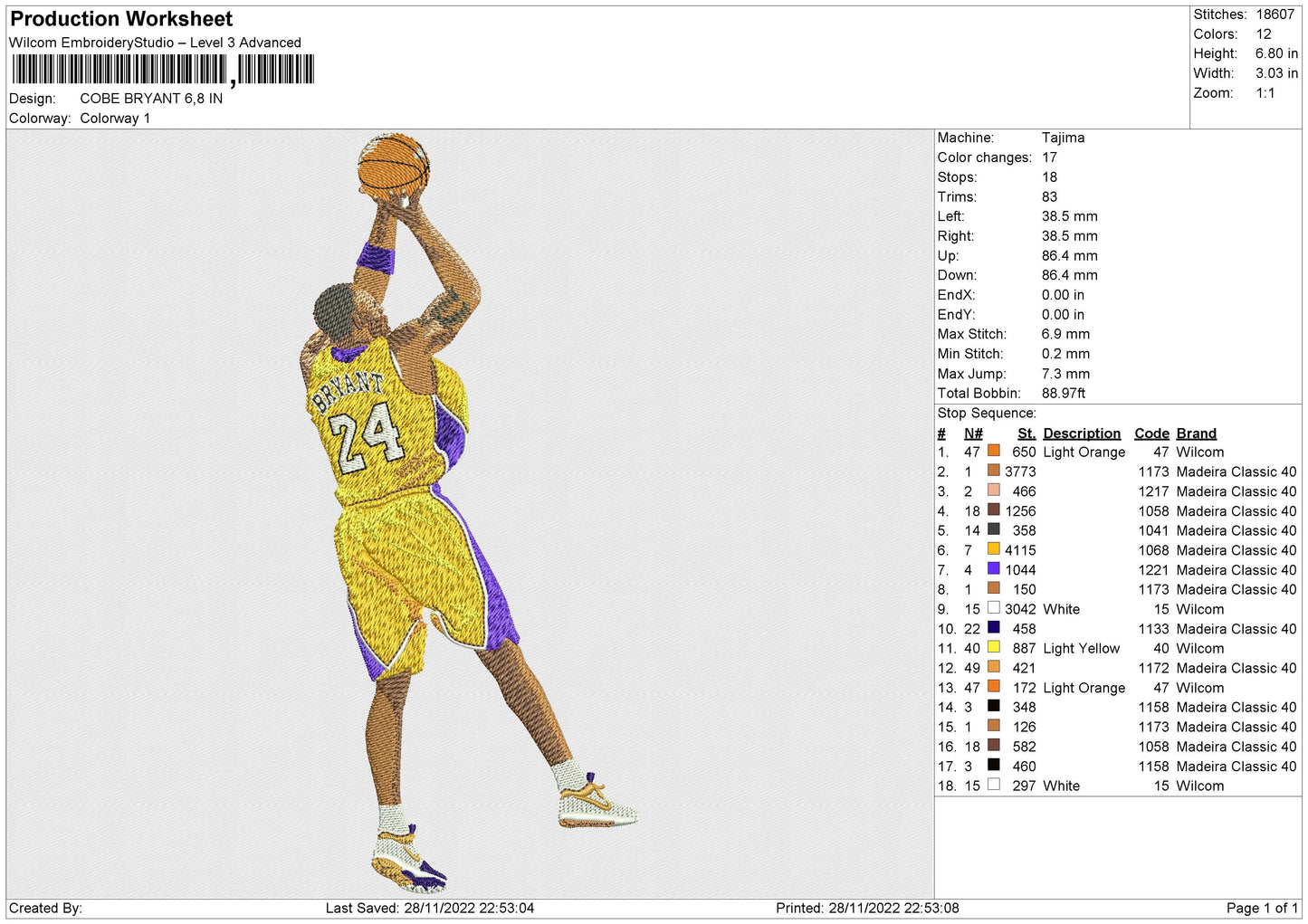
Task: Select the White swatch in stop 18
Action: [x=993, y=785]
